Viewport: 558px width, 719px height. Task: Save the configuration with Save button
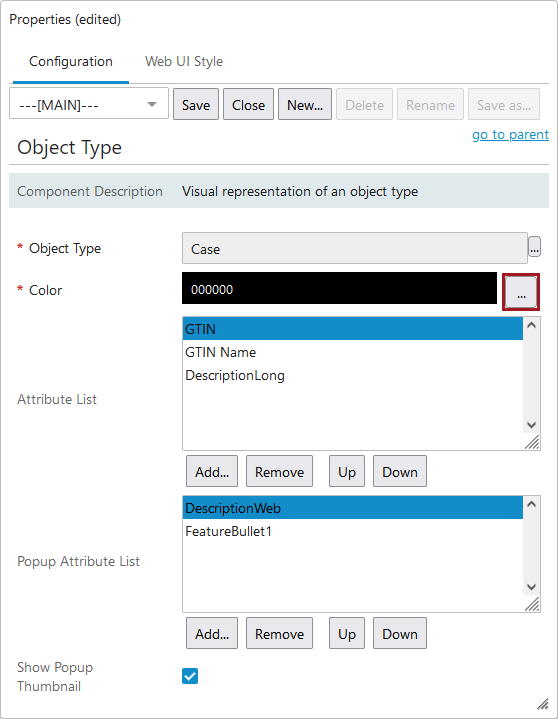[x=196, y=105]
